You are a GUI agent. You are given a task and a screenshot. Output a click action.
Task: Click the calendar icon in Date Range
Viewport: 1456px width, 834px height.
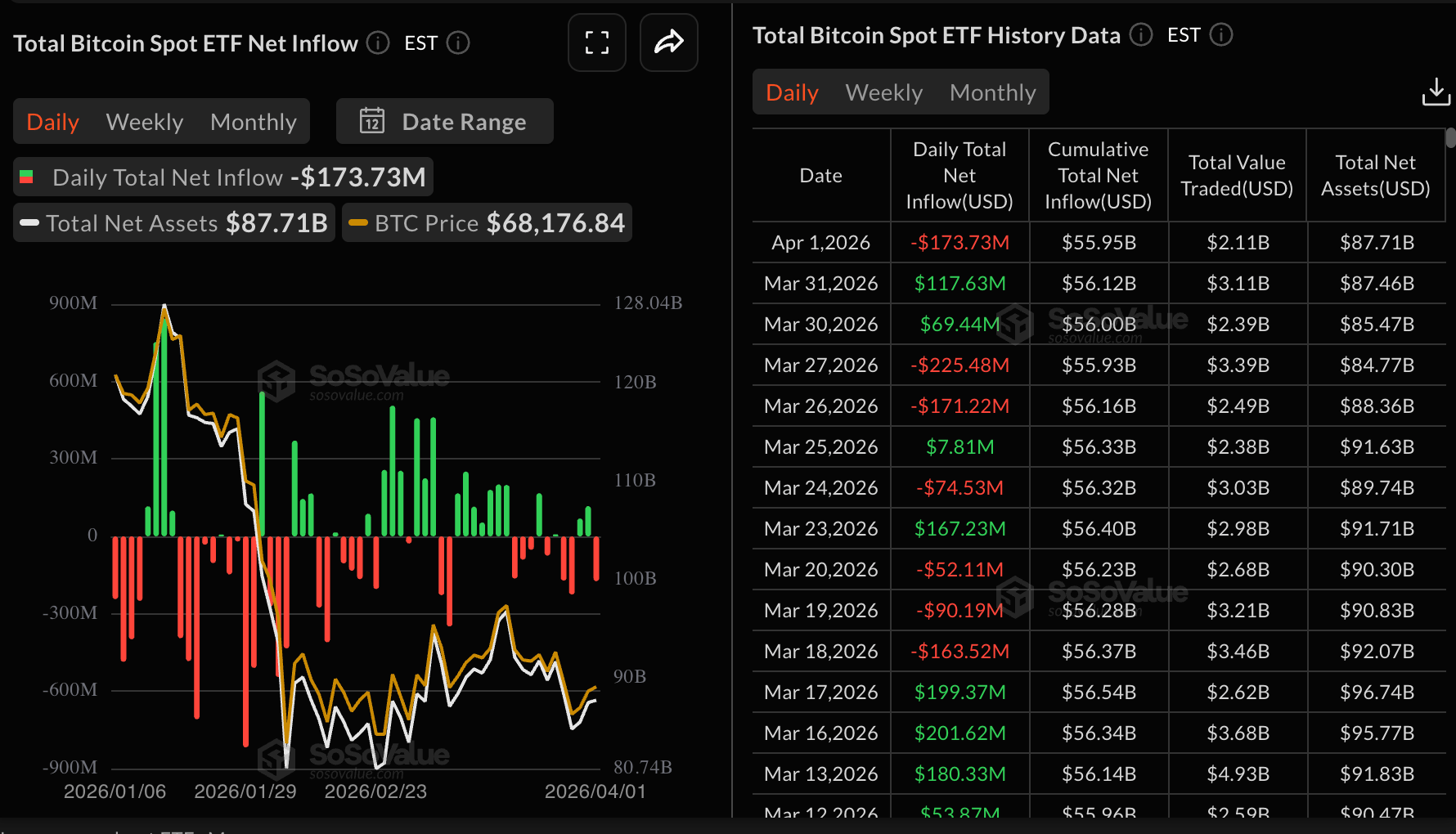[372, 121]
